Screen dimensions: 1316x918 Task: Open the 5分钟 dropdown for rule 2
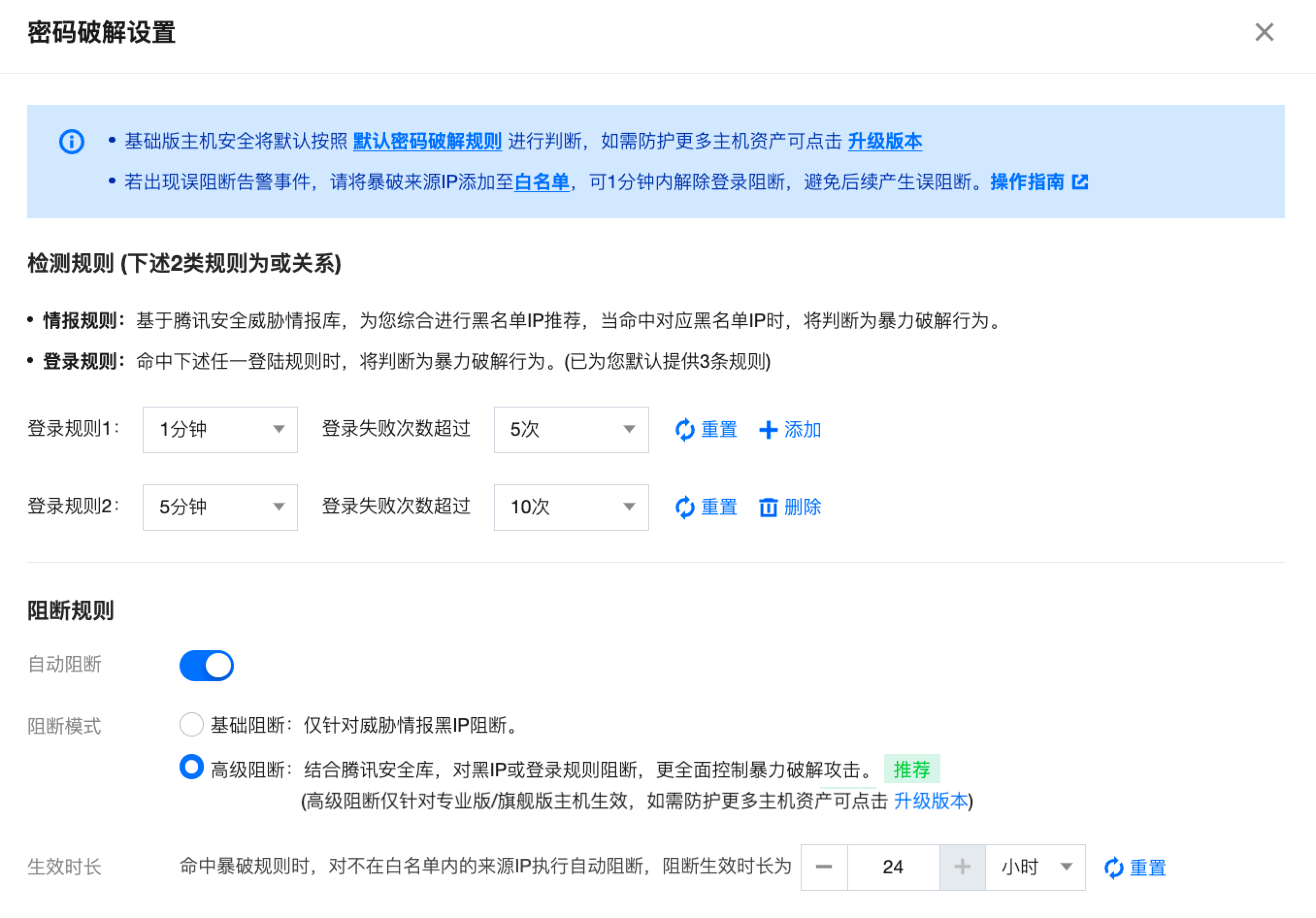220,507
